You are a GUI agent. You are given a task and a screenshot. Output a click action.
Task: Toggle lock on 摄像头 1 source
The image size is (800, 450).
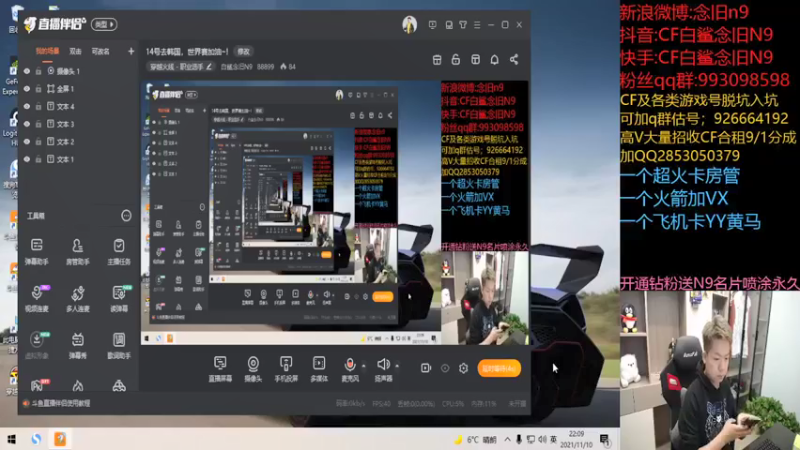[x=38, y=71]
